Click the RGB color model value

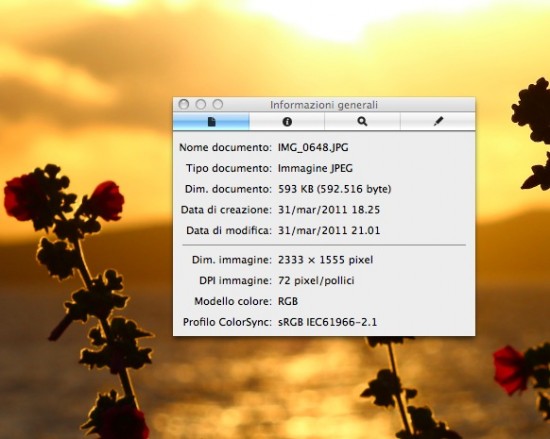[x=288, y=301]
